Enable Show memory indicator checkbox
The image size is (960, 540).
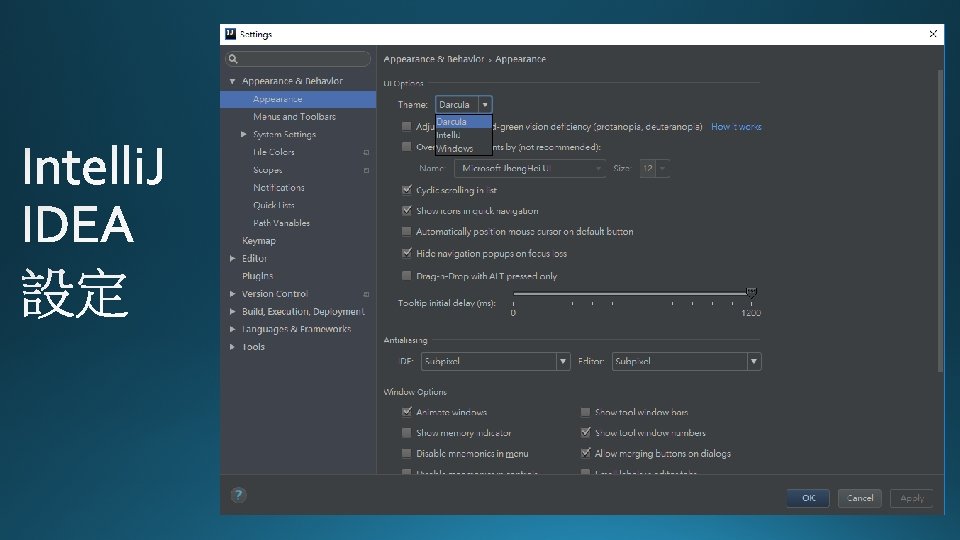406,433
